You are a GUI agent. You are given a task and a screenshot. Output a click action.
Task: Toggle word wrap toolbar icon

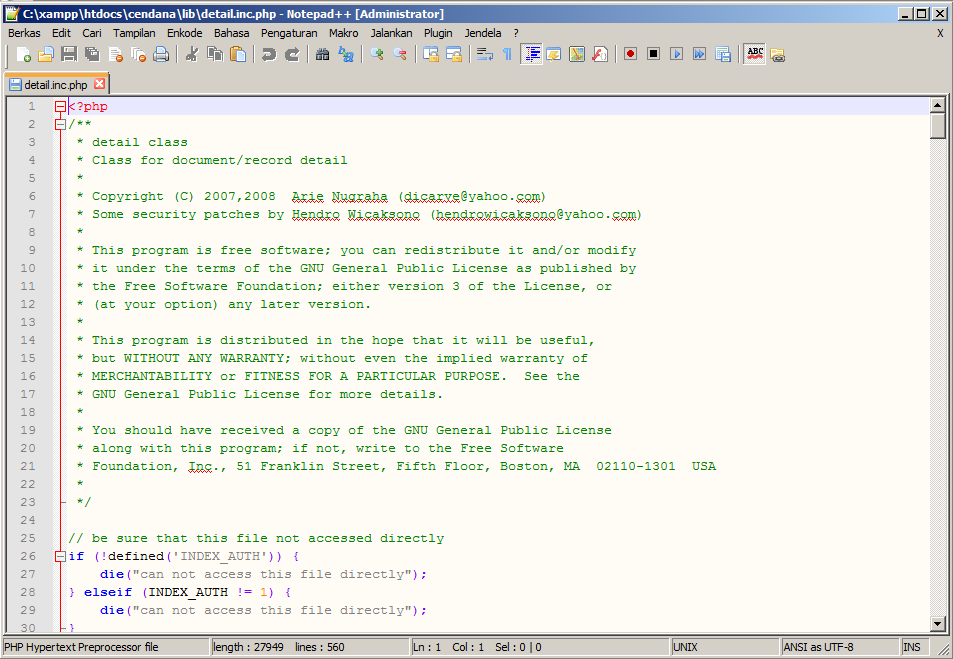[x=484, y=55]
